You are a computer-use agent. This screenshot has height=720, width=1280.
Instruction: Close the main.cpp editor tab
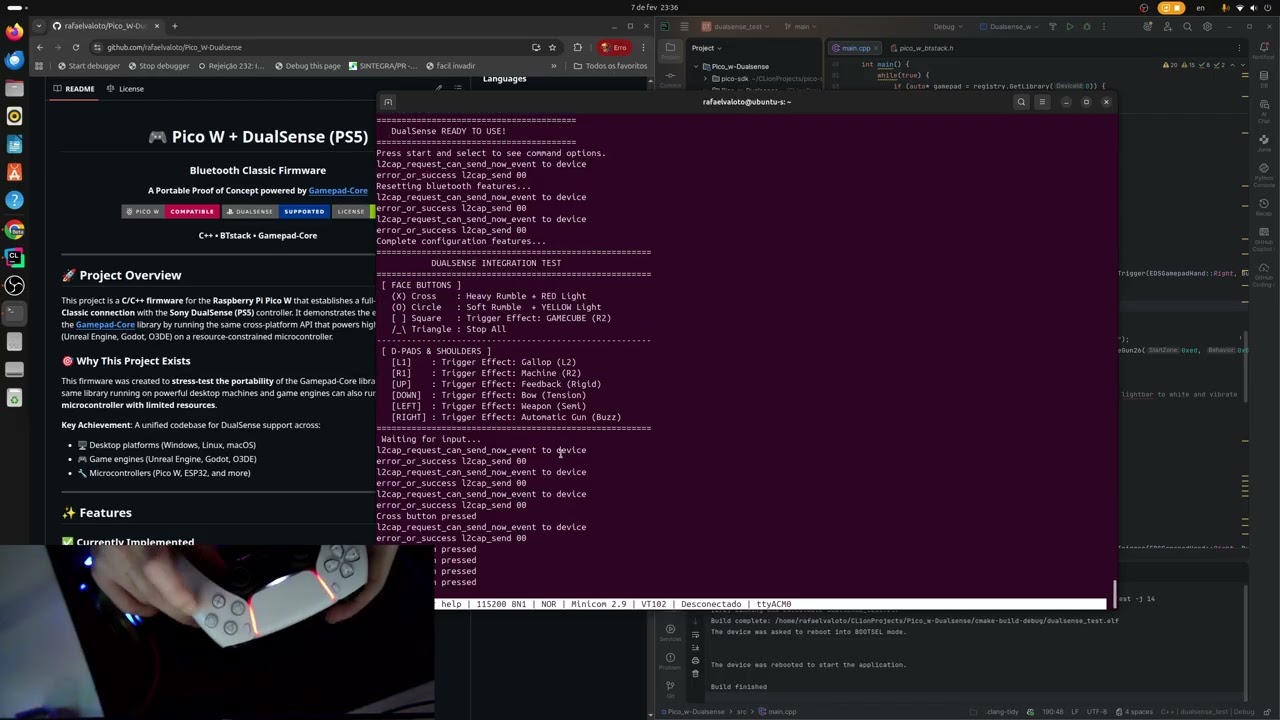click(x=877, y=48)
